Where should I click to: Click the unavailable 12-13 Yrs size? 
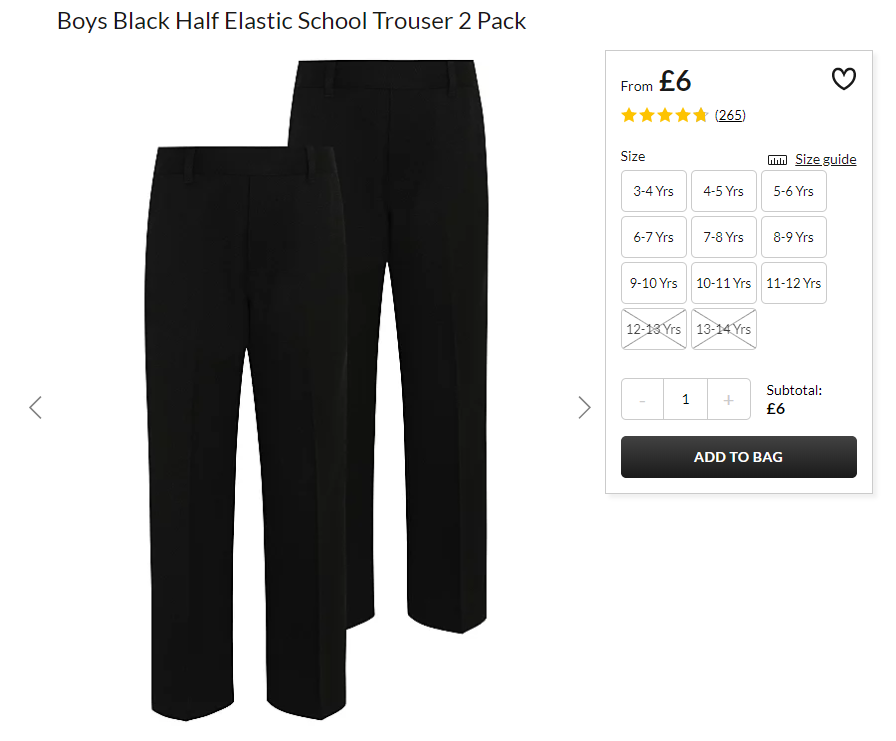(x=654, y=329)
